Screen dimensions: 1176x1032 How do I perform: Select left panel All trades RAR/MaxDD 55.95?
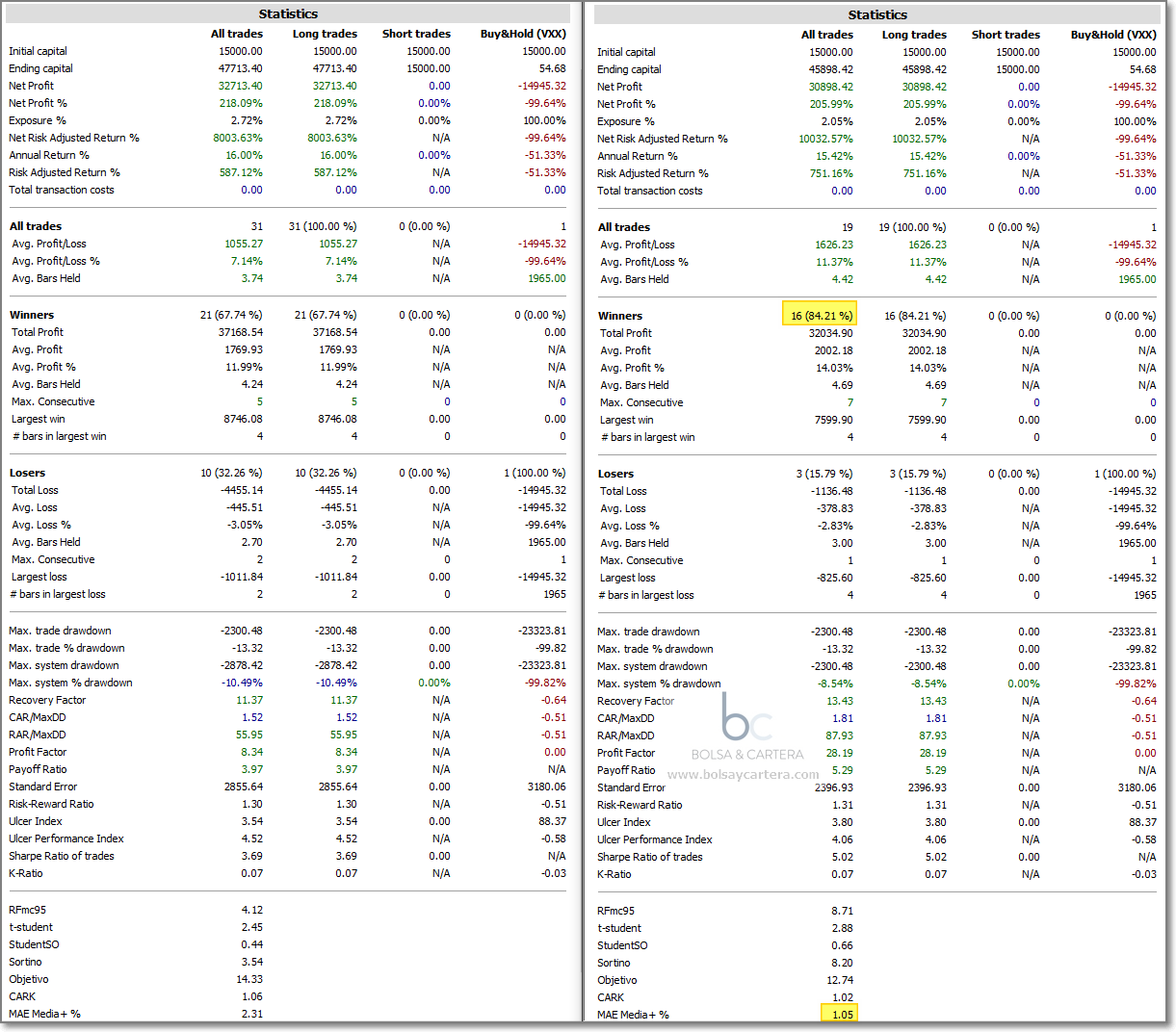coord(249,735)
